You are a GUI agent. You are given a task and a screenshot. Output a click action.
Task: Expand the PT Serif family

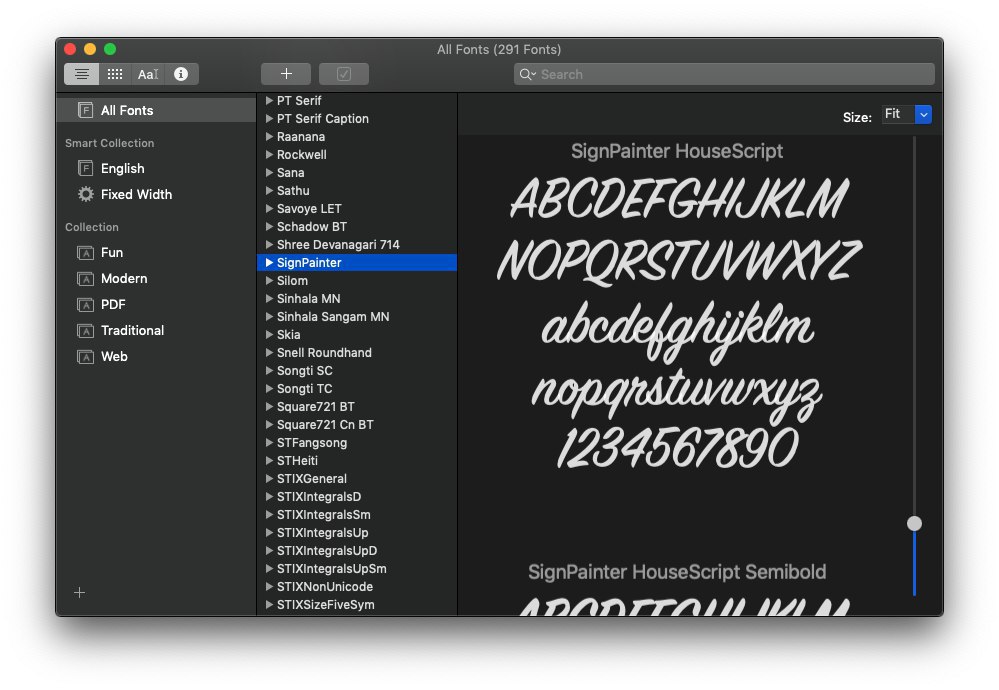coord(270,101)
